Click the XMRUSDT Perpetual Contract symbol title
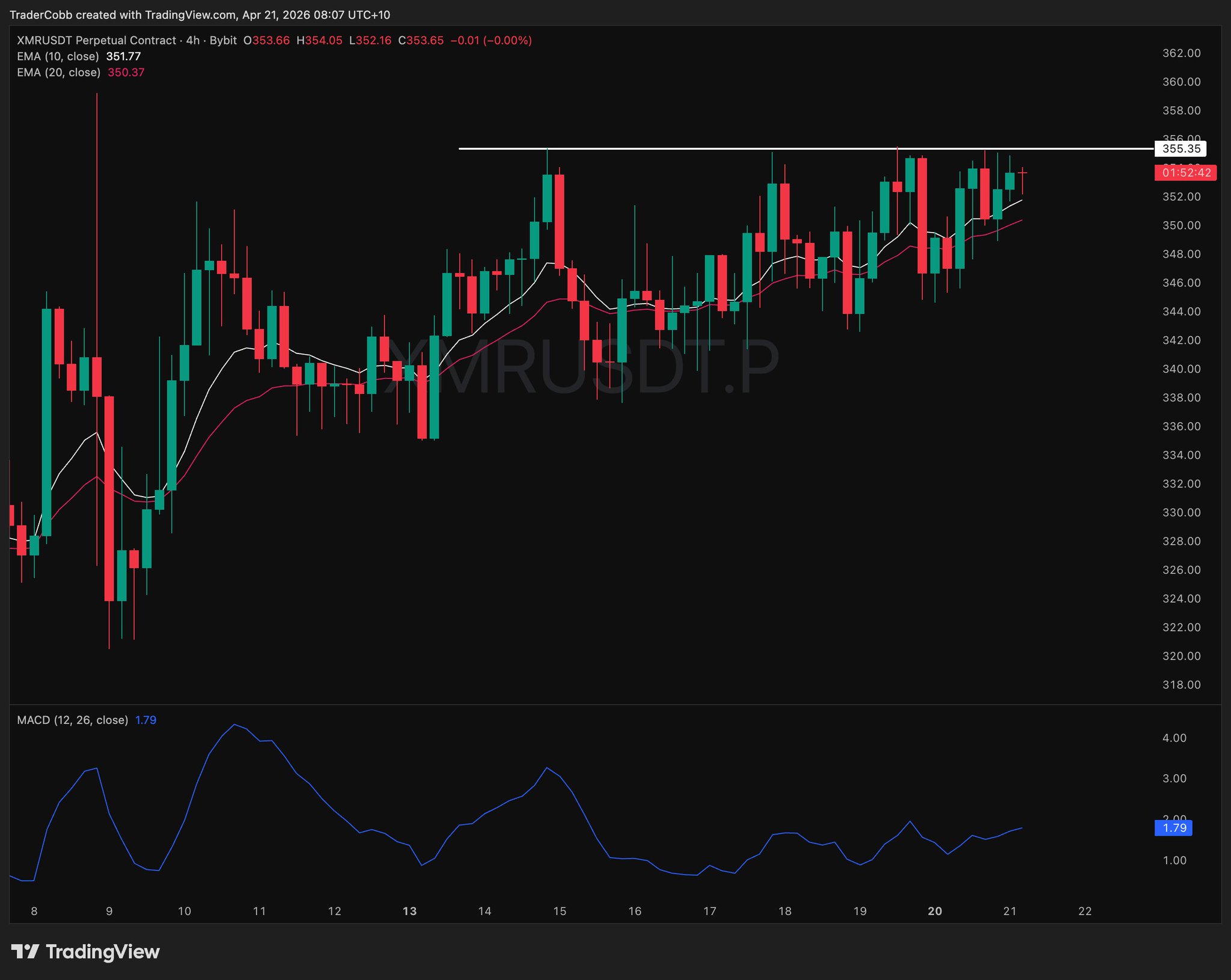This screenshot has height=980, width=1231. click(x=96, y=40)
